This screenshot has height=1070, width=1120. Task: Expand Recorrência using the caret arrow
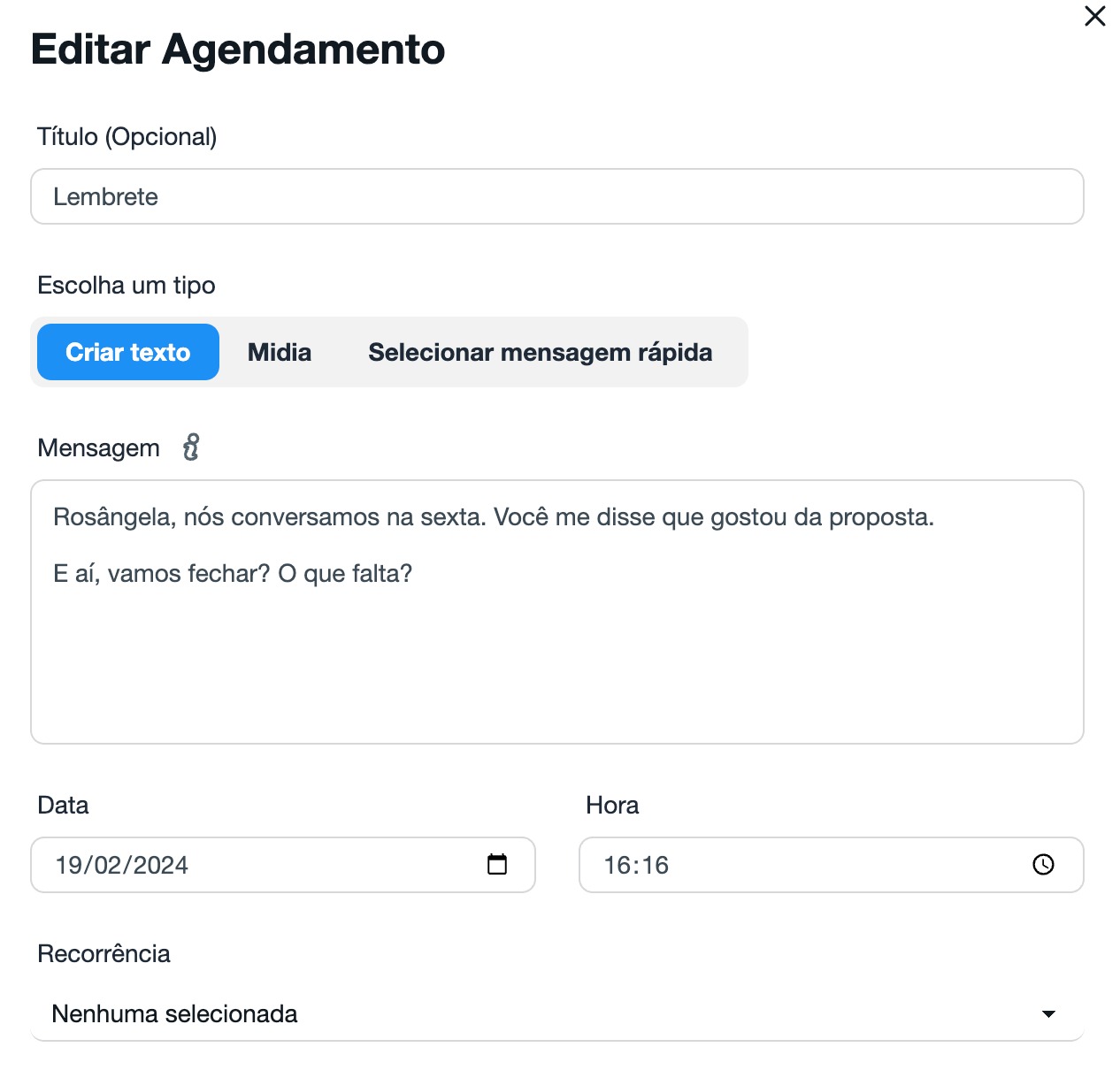[1048, 1013]
